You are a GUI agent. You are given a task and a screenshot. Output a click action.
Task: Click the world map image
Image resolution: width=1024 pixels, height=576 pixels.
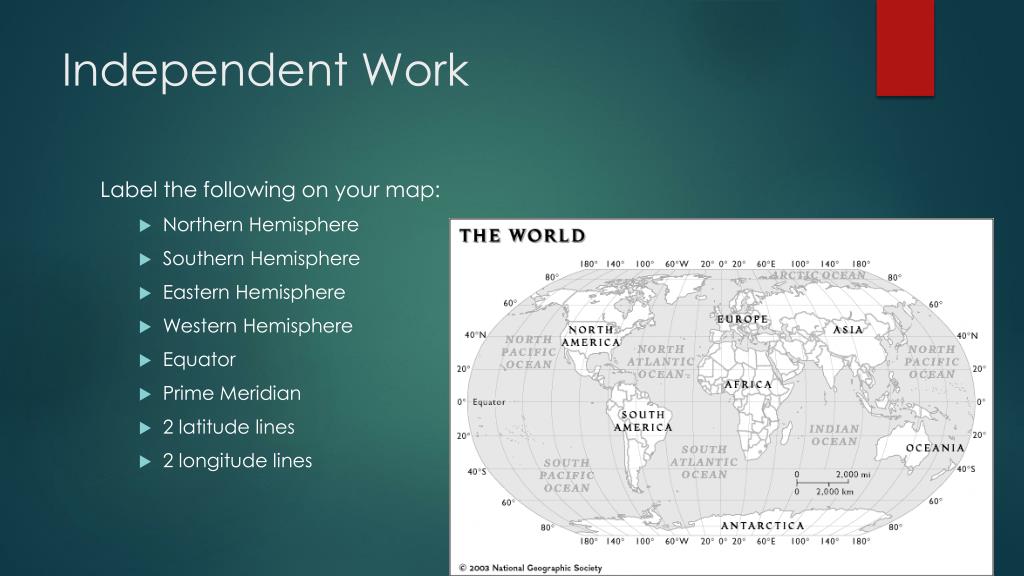pos(722,397)
